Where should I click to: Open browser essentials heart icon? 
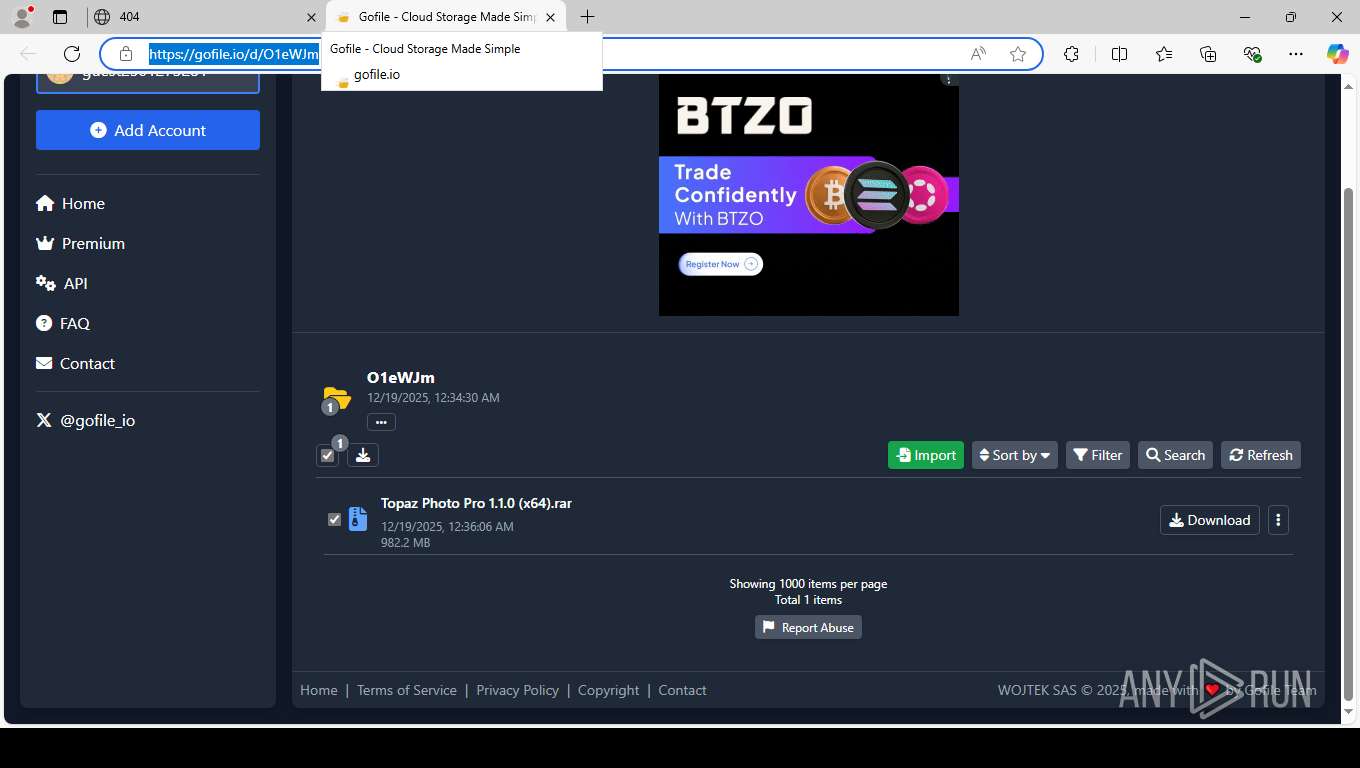click(1252, 54)
